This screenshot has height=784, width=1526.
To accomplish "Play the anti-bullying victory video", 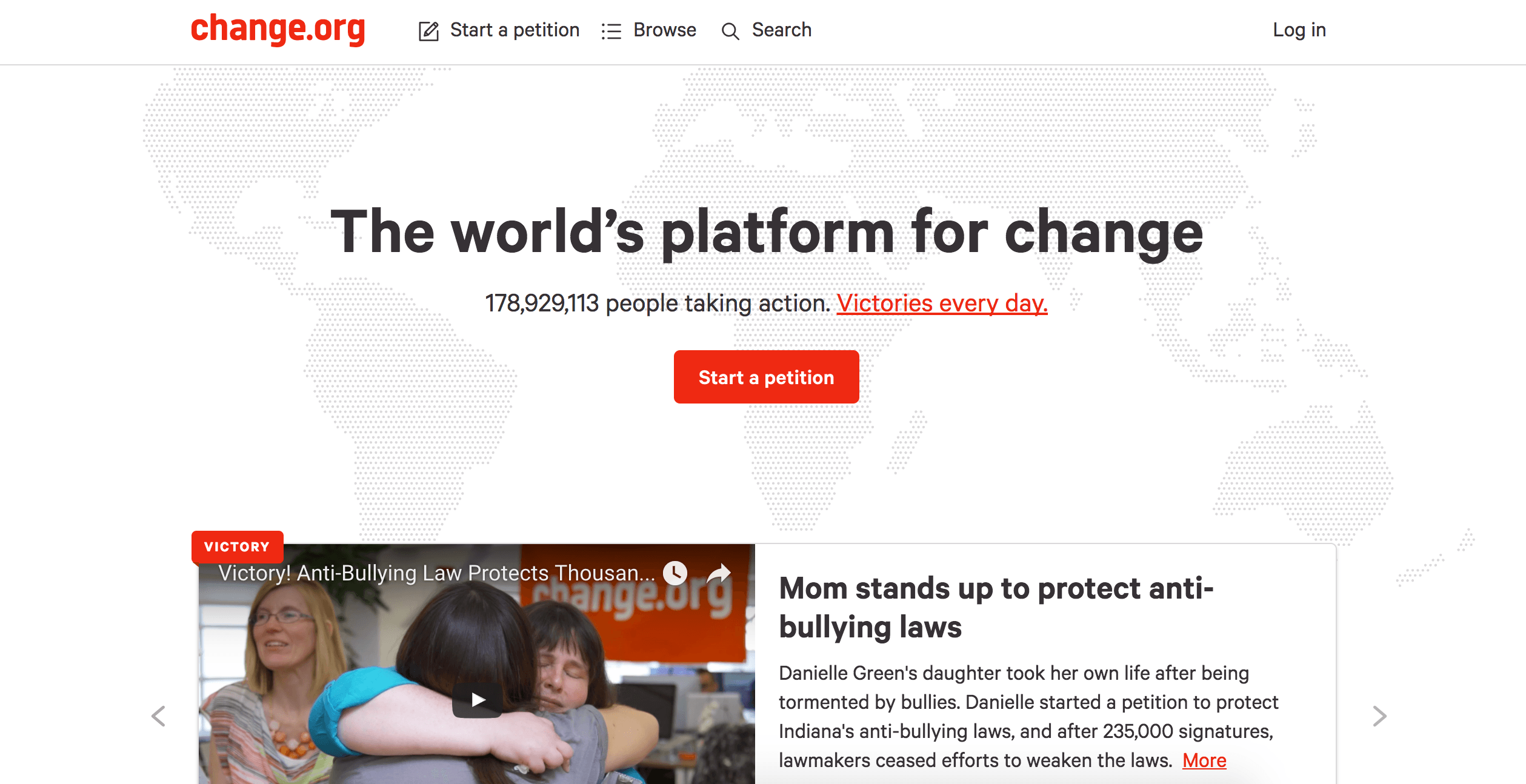I will 478,700.
